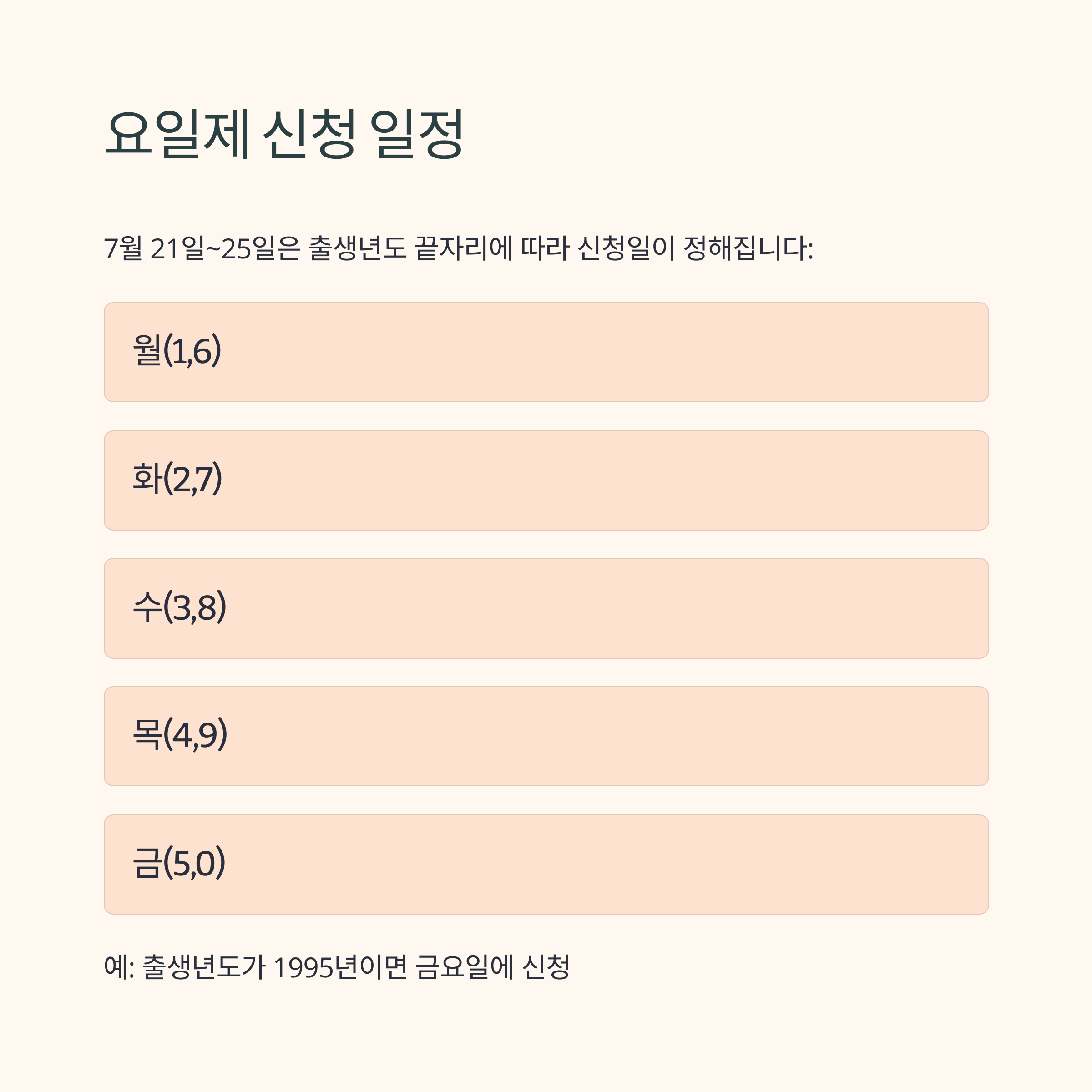Click the word 요일제 in the title
Screen dimensions: 1092x1092
(x=177, y=134)
